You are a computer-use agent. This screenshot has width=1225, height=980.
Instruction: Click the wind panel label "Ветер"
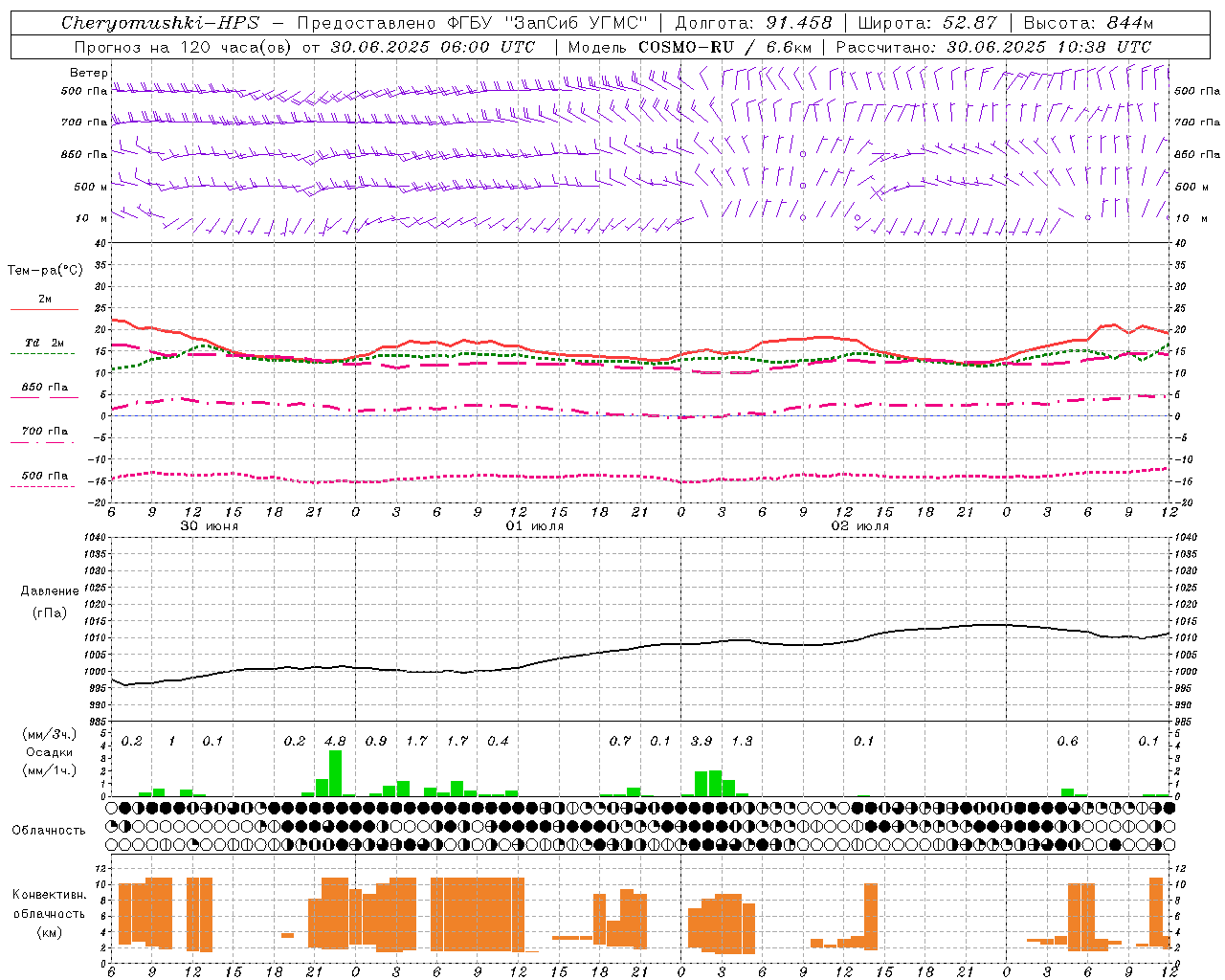pyautogui.click(x=89, y=73)
